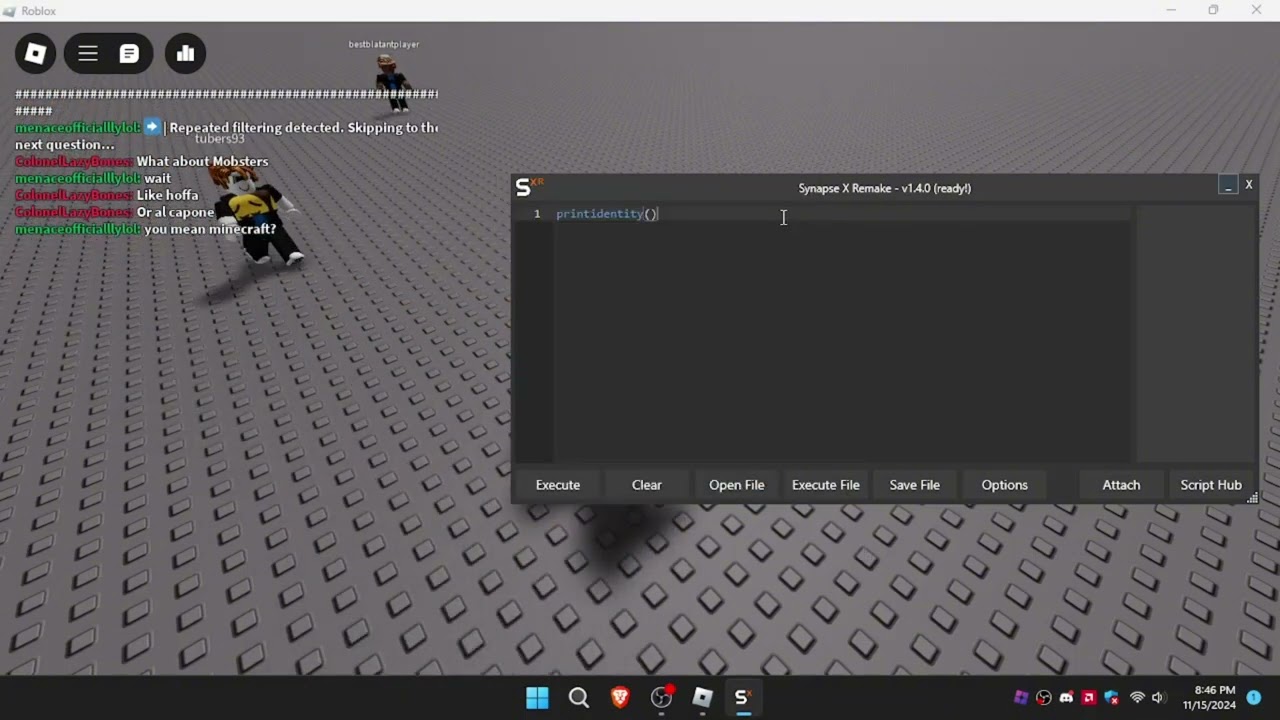Open Windows Search from the taskbar
This screenshot has height=720, width=1280.
coord(578,698)
